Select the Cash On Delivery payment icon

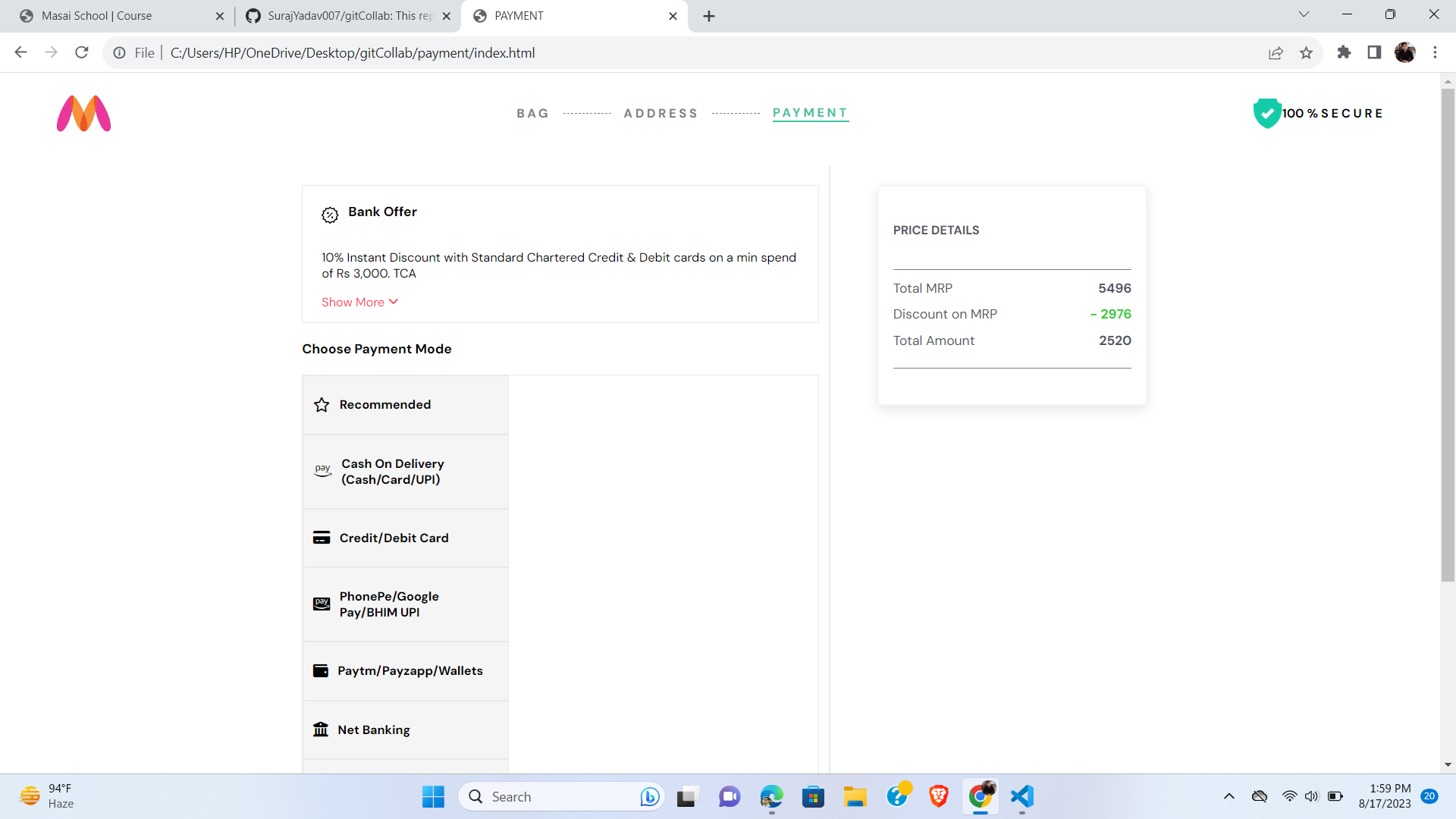pos(322,469)
